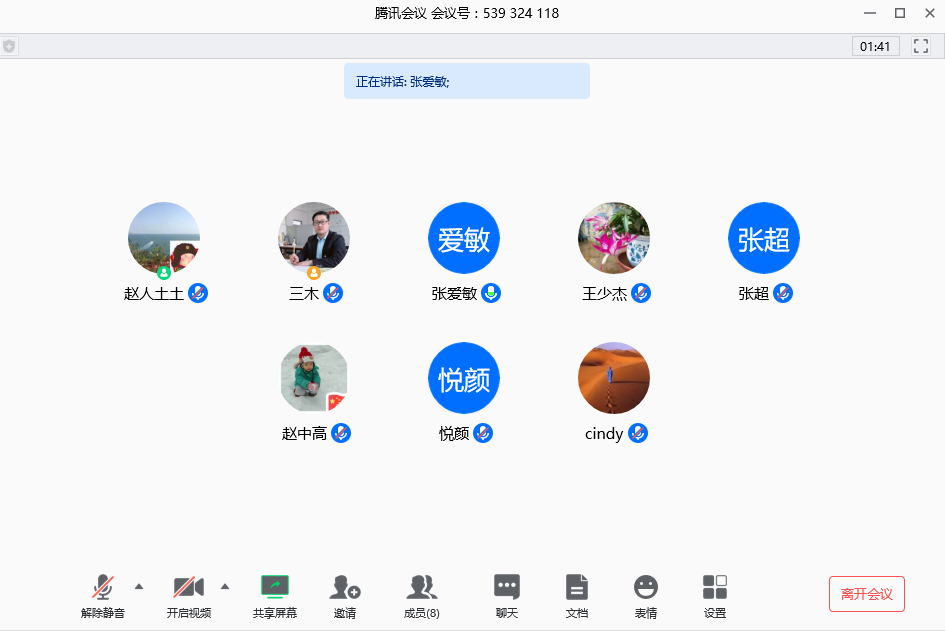Click the muted mic icon beside 张超
The image size is (945, 631).
pos(783,293)
